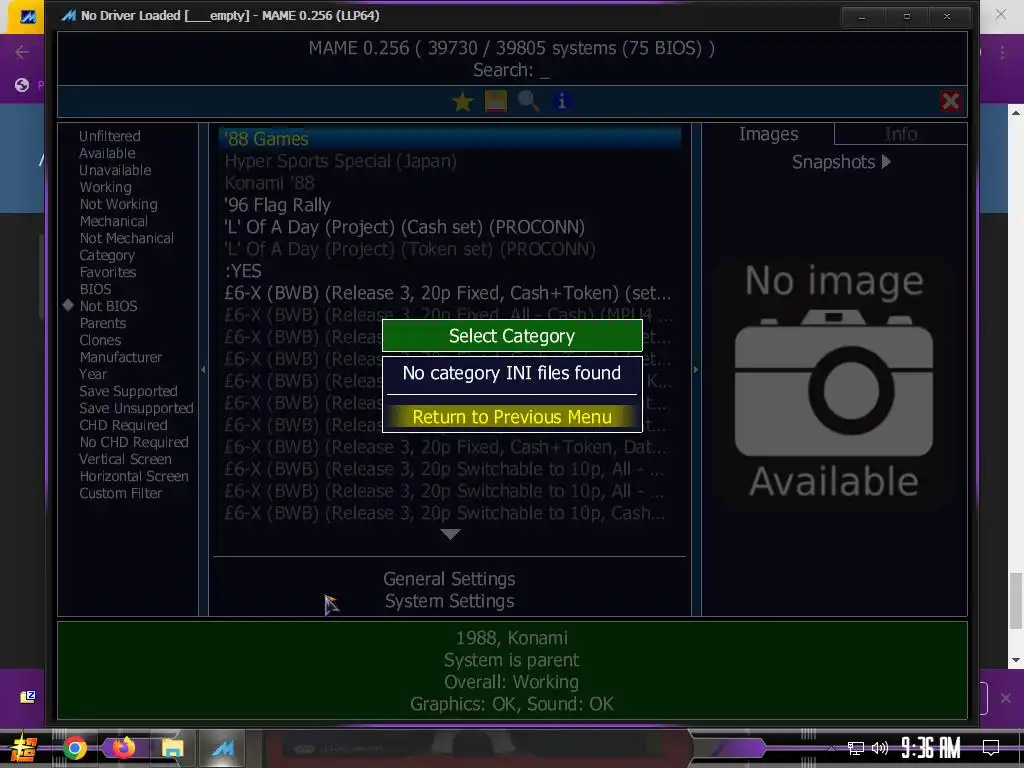The height and width of the screenshot is (768, 1024).
Task: Click the MAME icon in the taskbar
Action: pos(222,748)
